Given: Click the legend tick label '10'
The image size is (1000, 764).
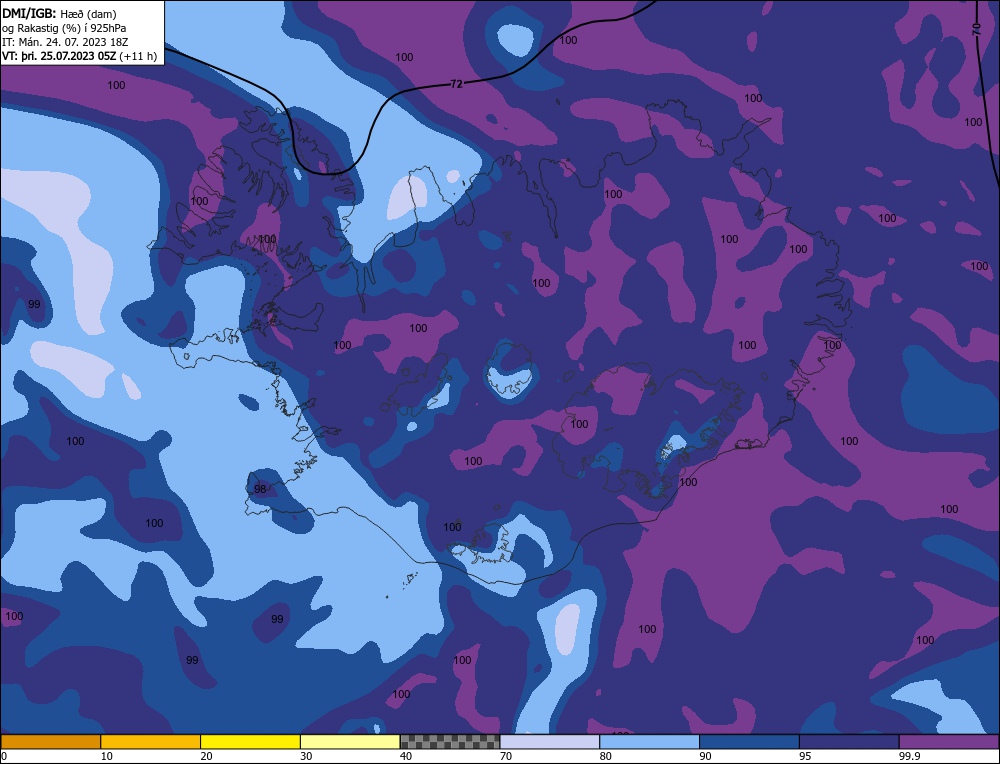Looking at the screenshot, I should click(x=106, y=756).
